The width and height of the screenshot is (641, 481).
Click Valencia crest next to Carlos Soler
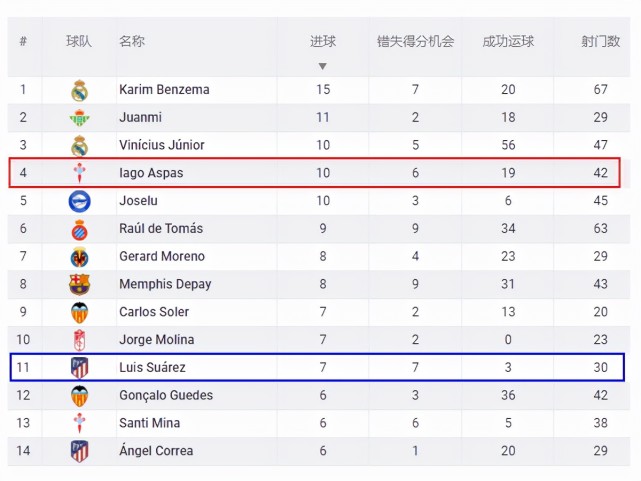(x=80, y=312)
